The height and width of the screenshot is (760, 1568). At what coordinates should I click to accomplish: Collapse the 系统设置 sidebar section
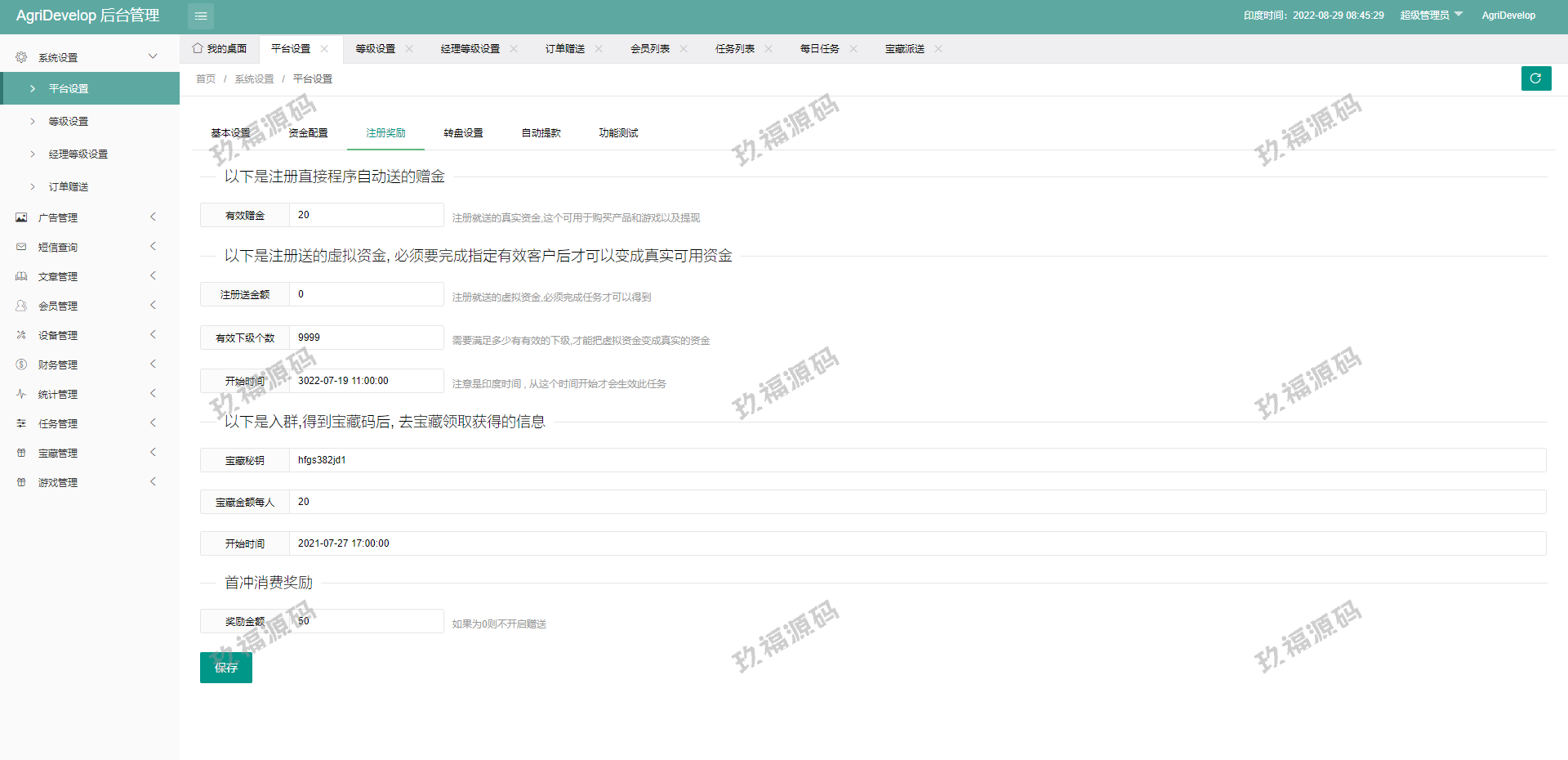(x=152, y=57)
